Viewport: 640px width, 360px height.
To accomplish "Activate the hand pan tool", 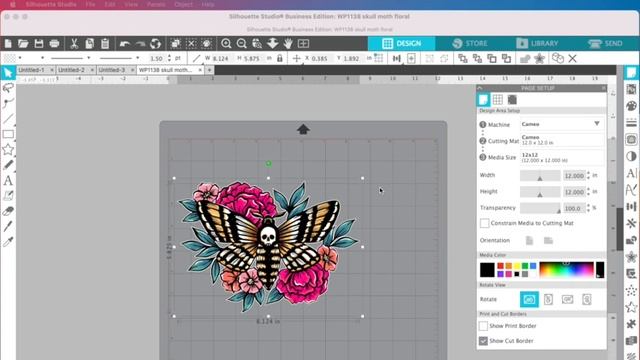I will pos(288,44).
